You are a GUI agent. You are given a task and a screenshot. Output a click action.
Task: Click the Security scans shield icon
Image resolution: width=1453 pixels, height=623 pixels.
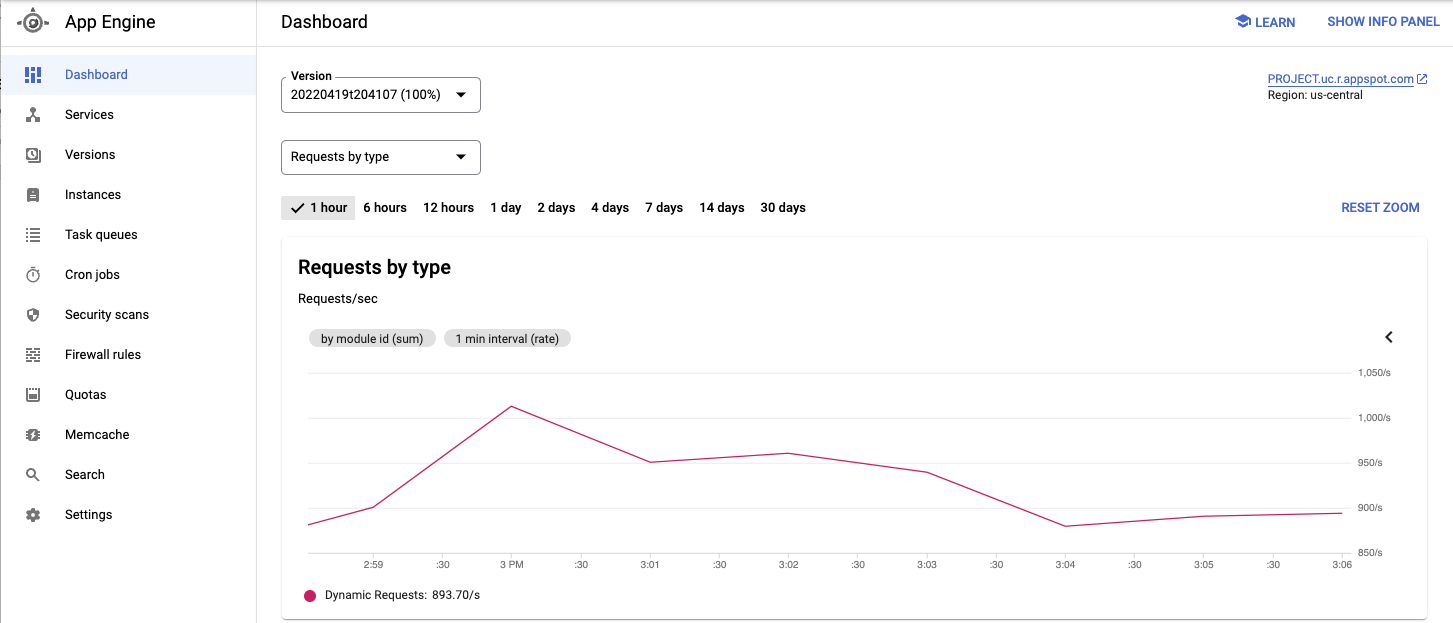[x=33, y=315]
